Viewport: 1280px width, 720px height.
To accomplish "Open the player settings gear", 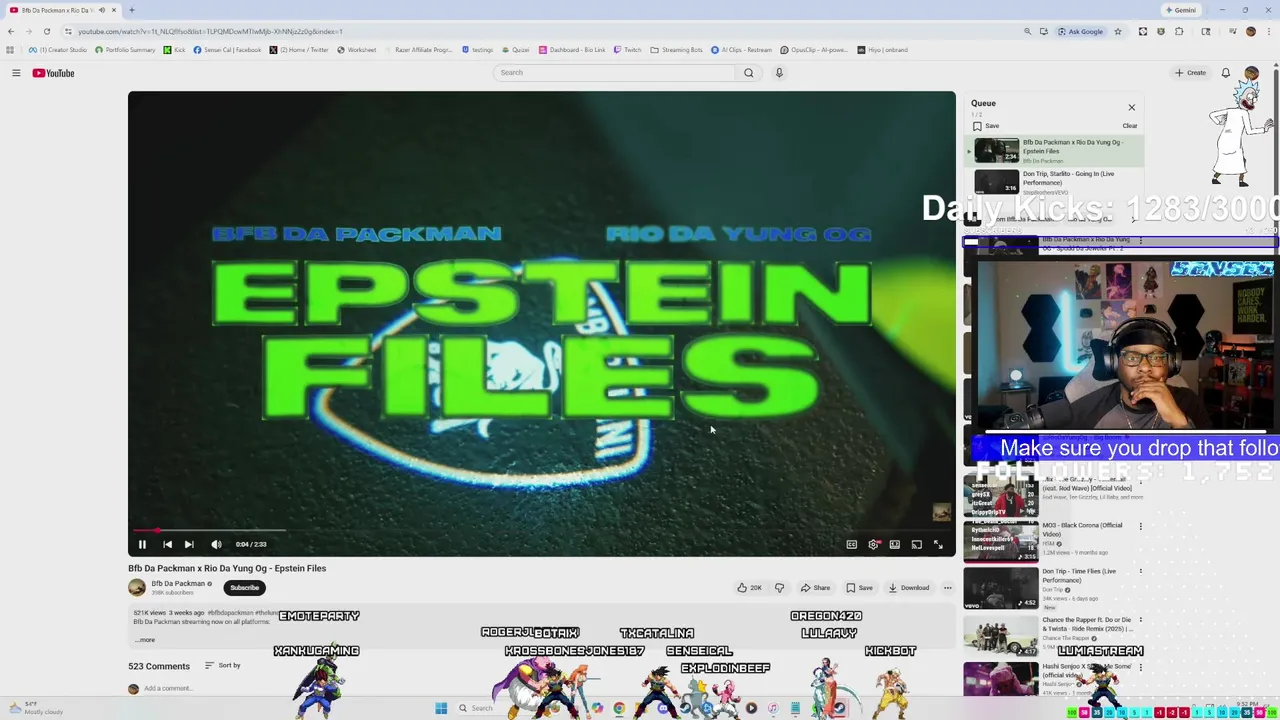I will 873,544.
